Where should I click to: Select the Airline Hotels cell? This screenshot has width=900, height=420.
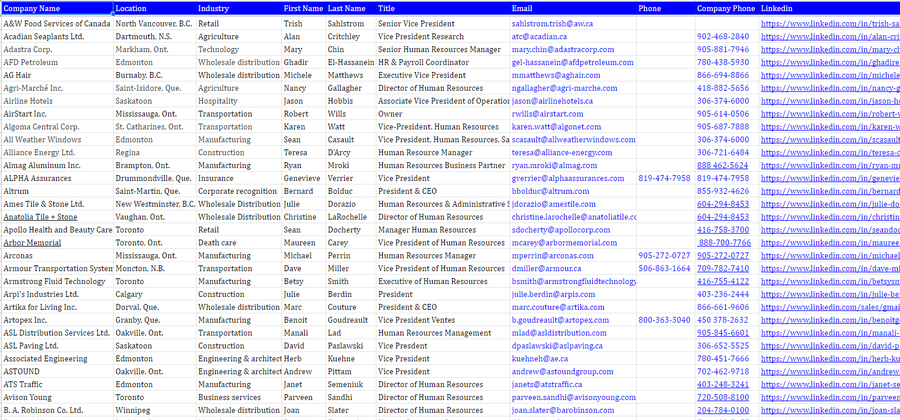pyautogui.click(x=57, y=101)
